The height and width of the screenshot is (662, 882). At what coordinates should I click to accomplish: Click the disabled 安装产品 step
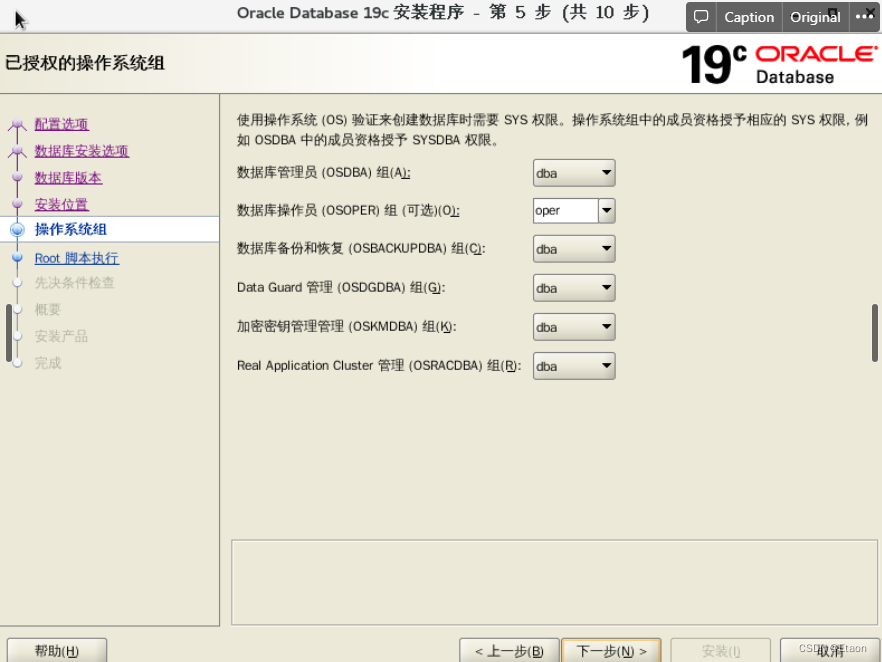(x=61, y=336)
